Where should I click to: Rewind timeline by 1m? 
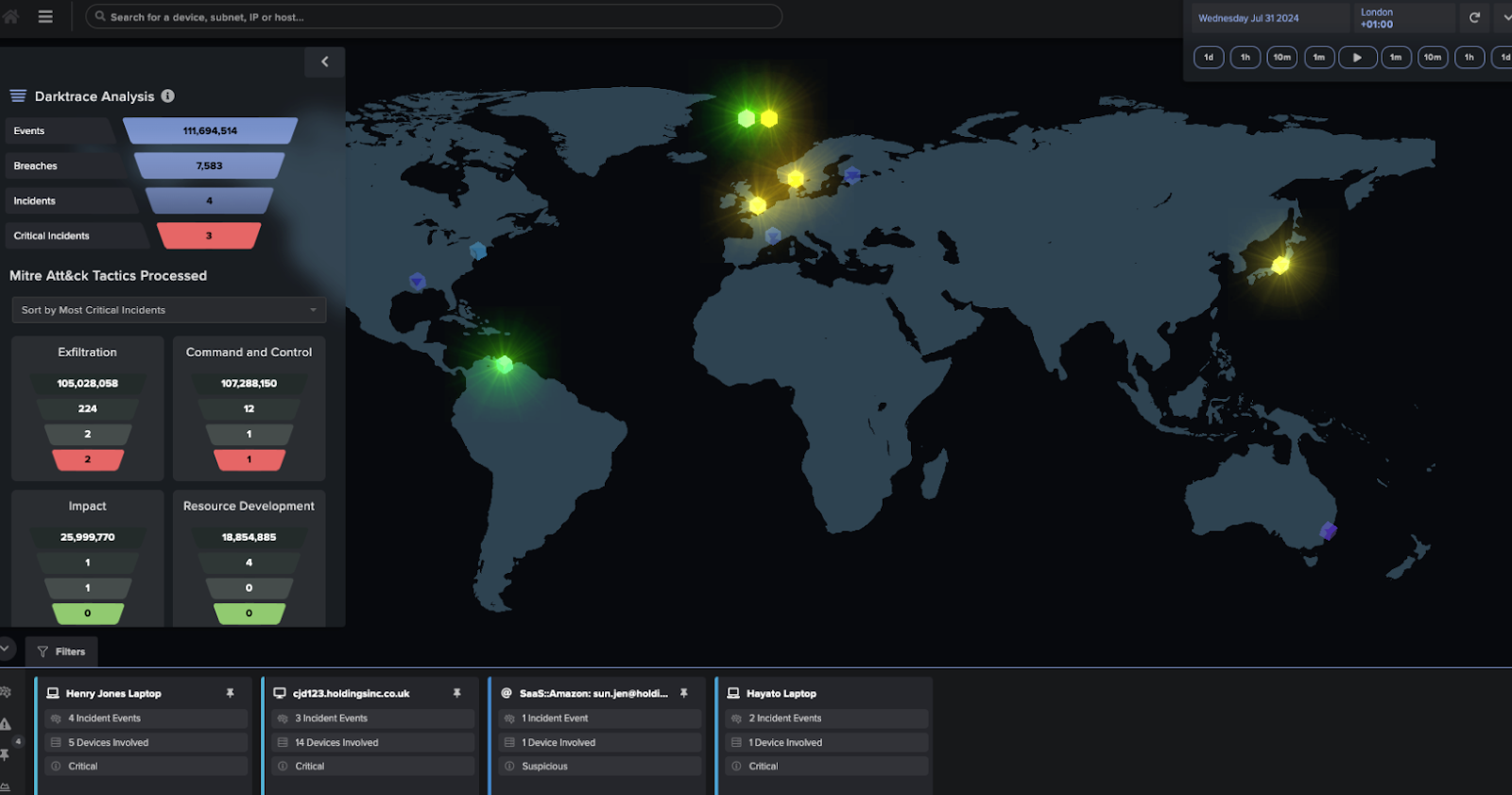click(1319, 58)
